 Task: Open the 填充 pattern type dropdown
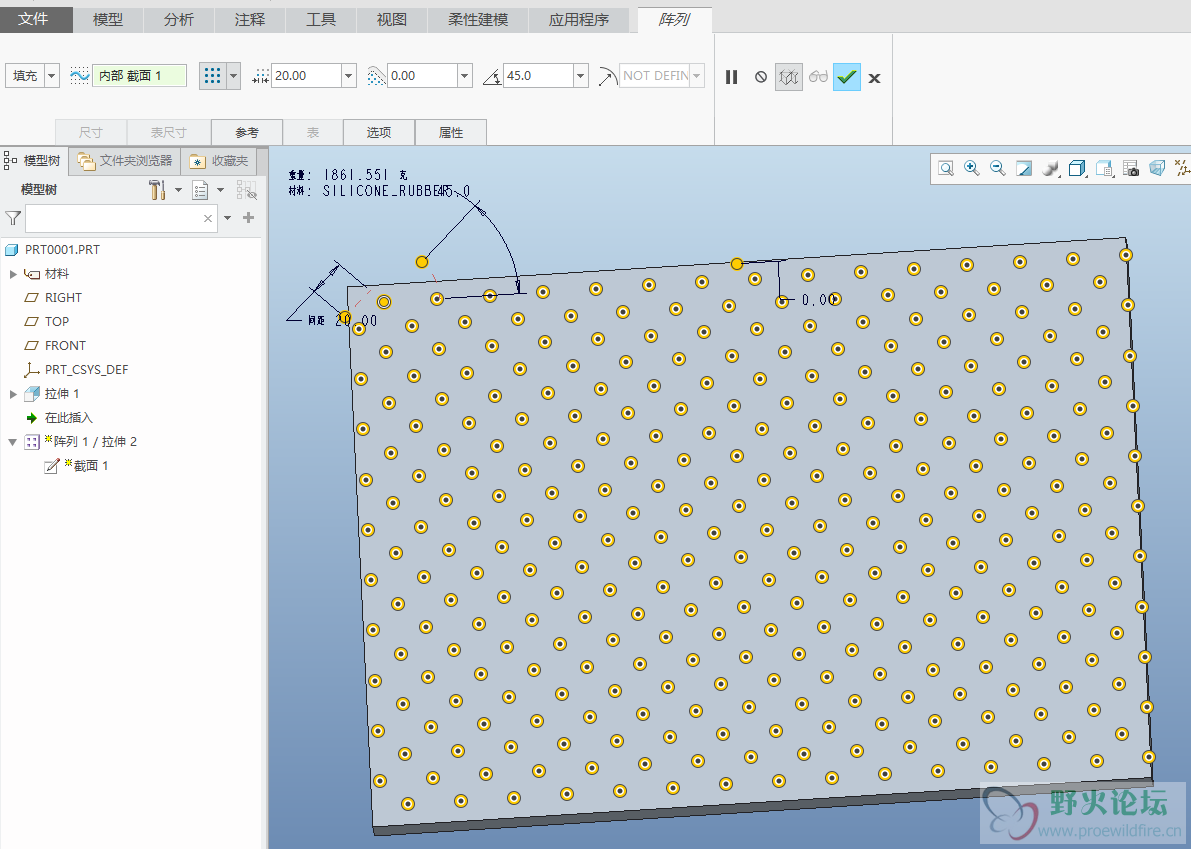pyautogui.click(x=52, y=76)
